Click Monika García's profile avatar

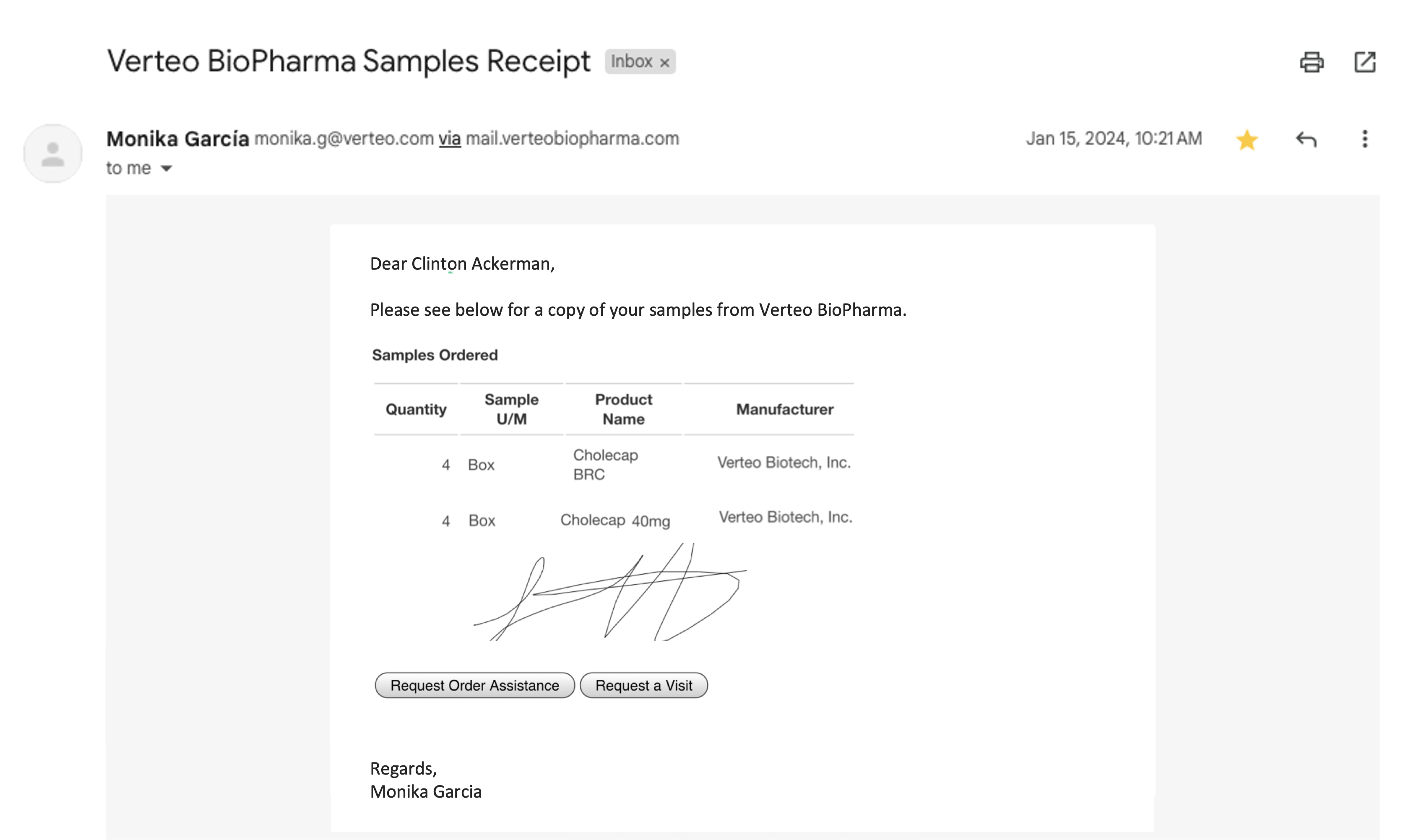52,154
